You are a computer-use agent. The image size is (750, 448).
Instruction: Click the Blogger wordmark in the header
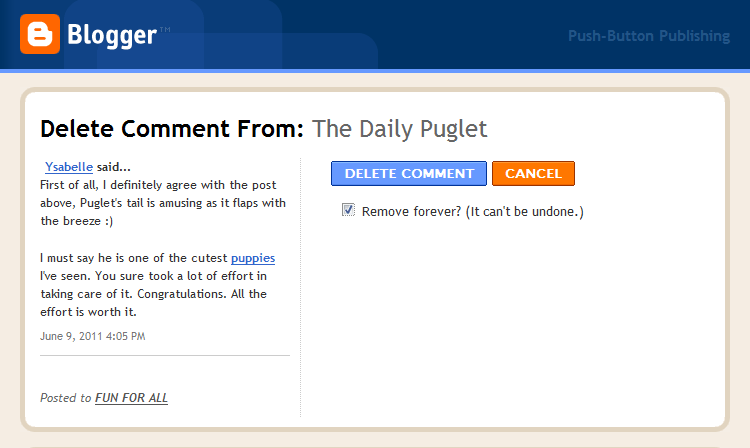tap(112, 35)
